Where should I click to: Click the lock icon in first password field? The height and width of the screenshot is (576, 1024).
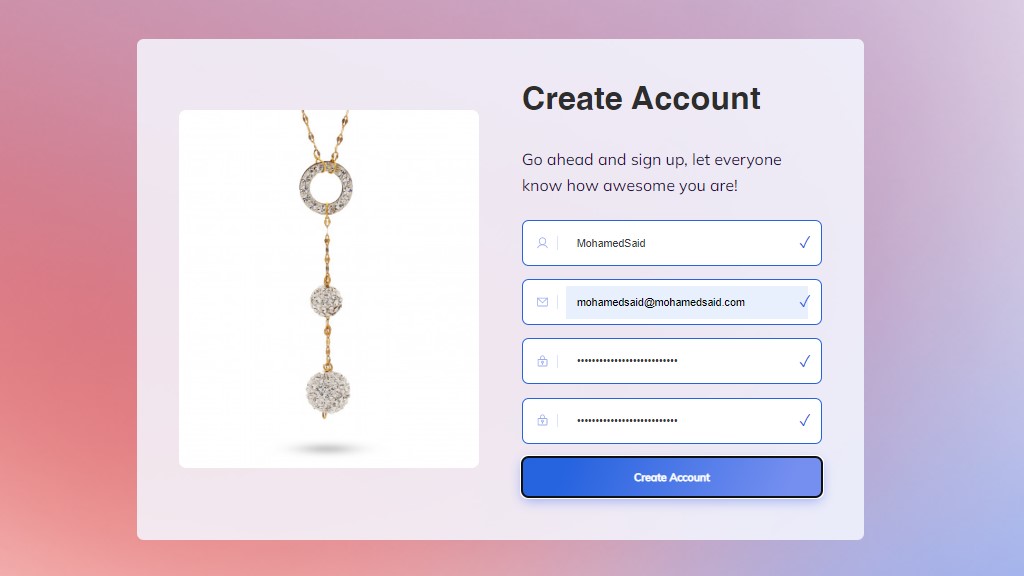(x=542, y=361)
